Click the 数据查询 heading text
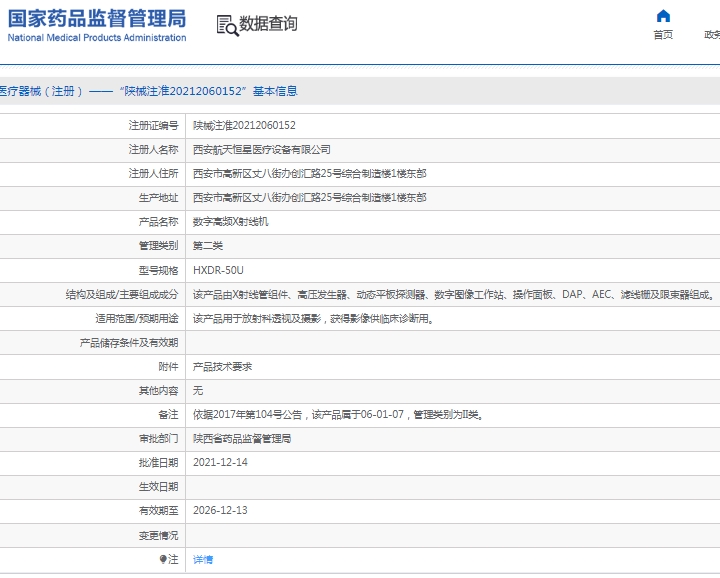The height and width of the screenshot is (578, 720). pos(268,24)
